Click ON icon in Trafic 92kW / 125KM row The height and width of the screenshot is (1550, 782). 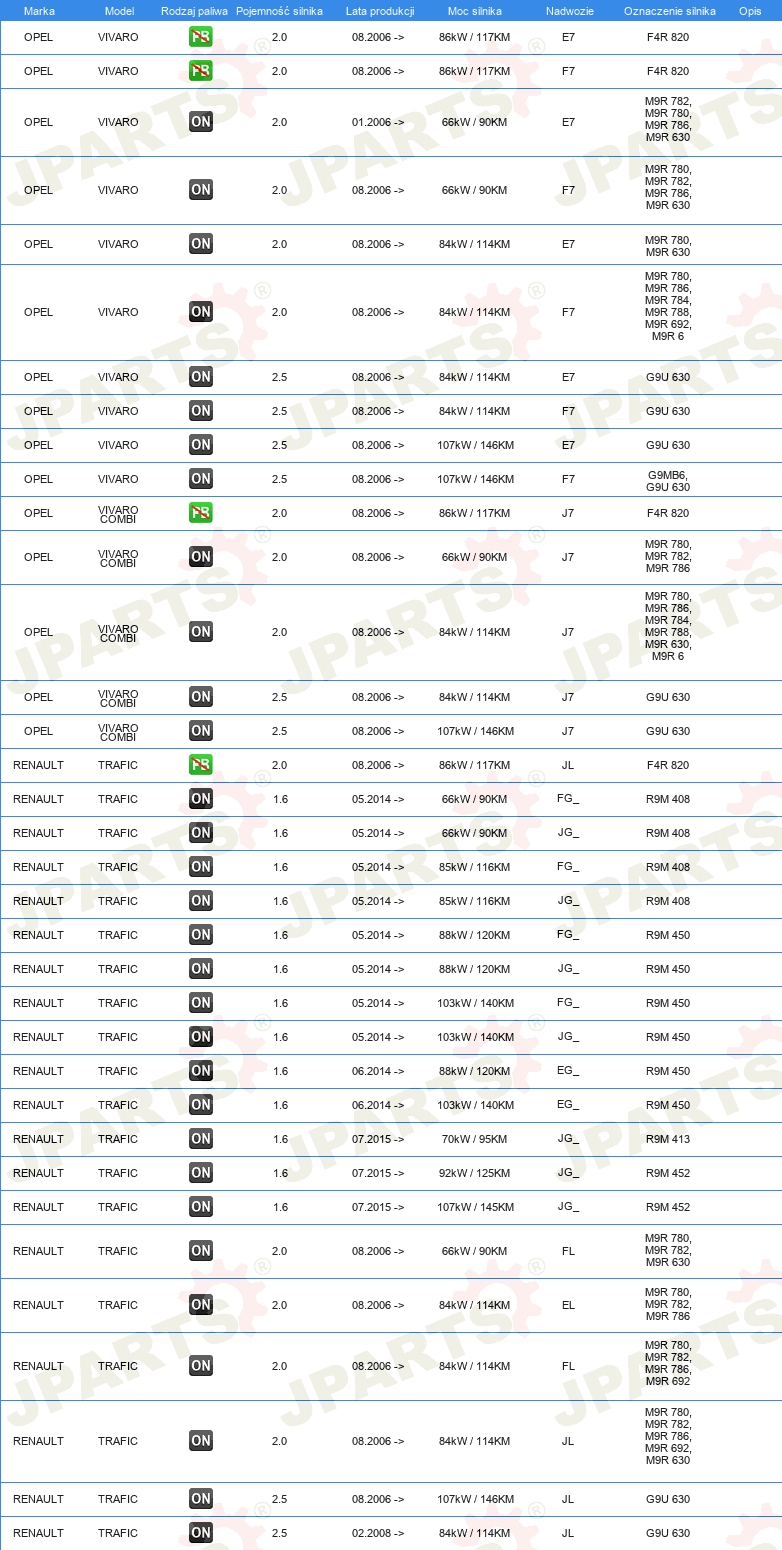point(201,1173)
